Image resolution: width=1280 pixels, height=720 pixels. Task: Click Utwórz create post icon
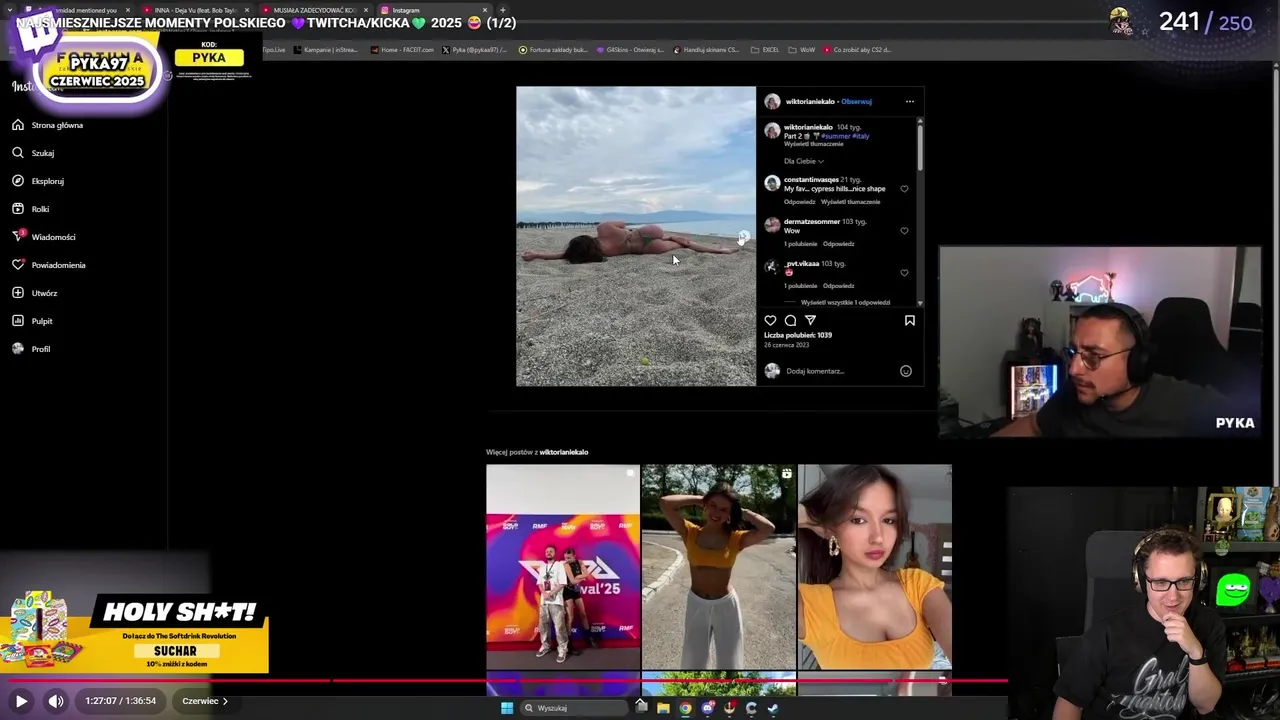pyautogui.click(x=18, y=293)
